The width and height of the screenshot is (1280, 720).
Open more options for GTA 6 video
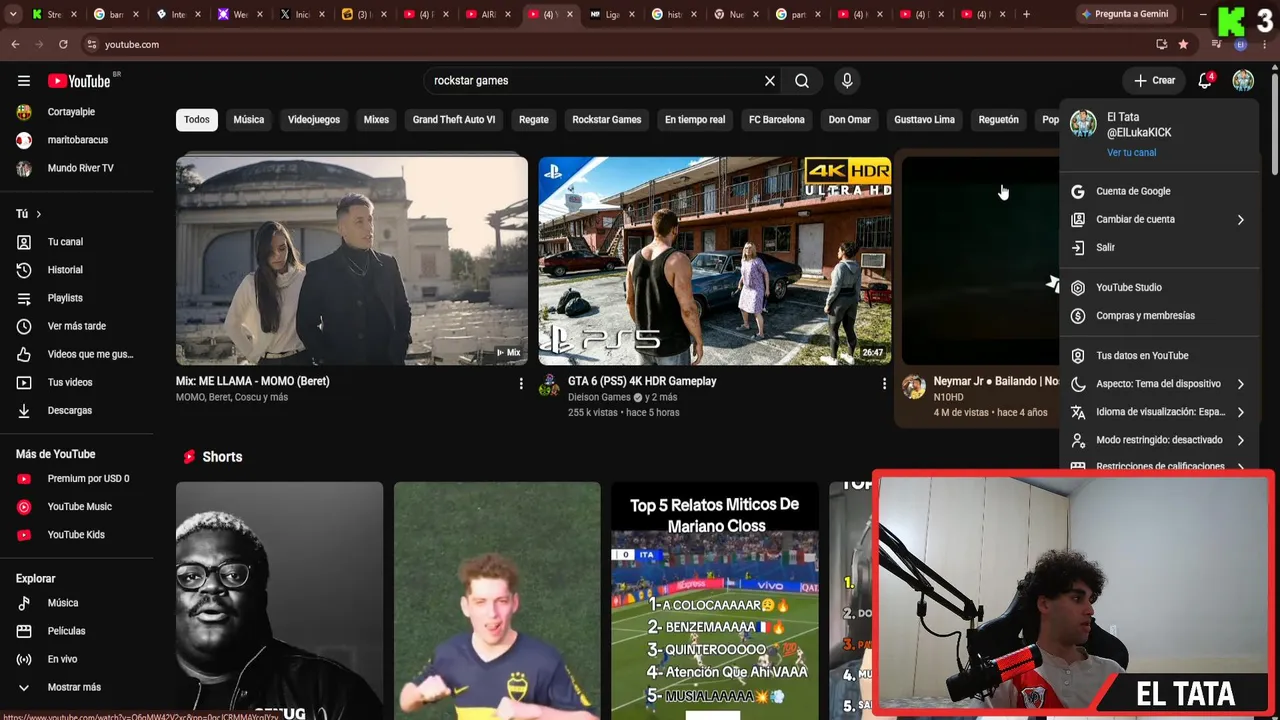click(x=884, y=383)
